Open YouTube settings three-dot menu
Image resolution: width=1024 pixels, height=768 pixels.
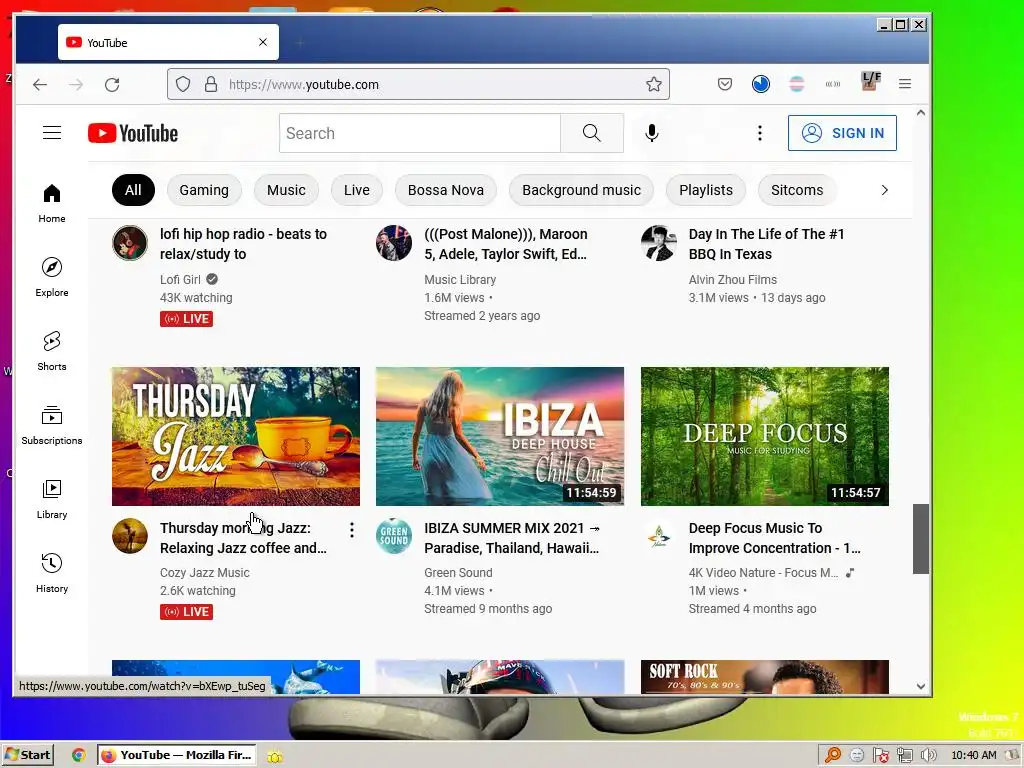[760, 133]
